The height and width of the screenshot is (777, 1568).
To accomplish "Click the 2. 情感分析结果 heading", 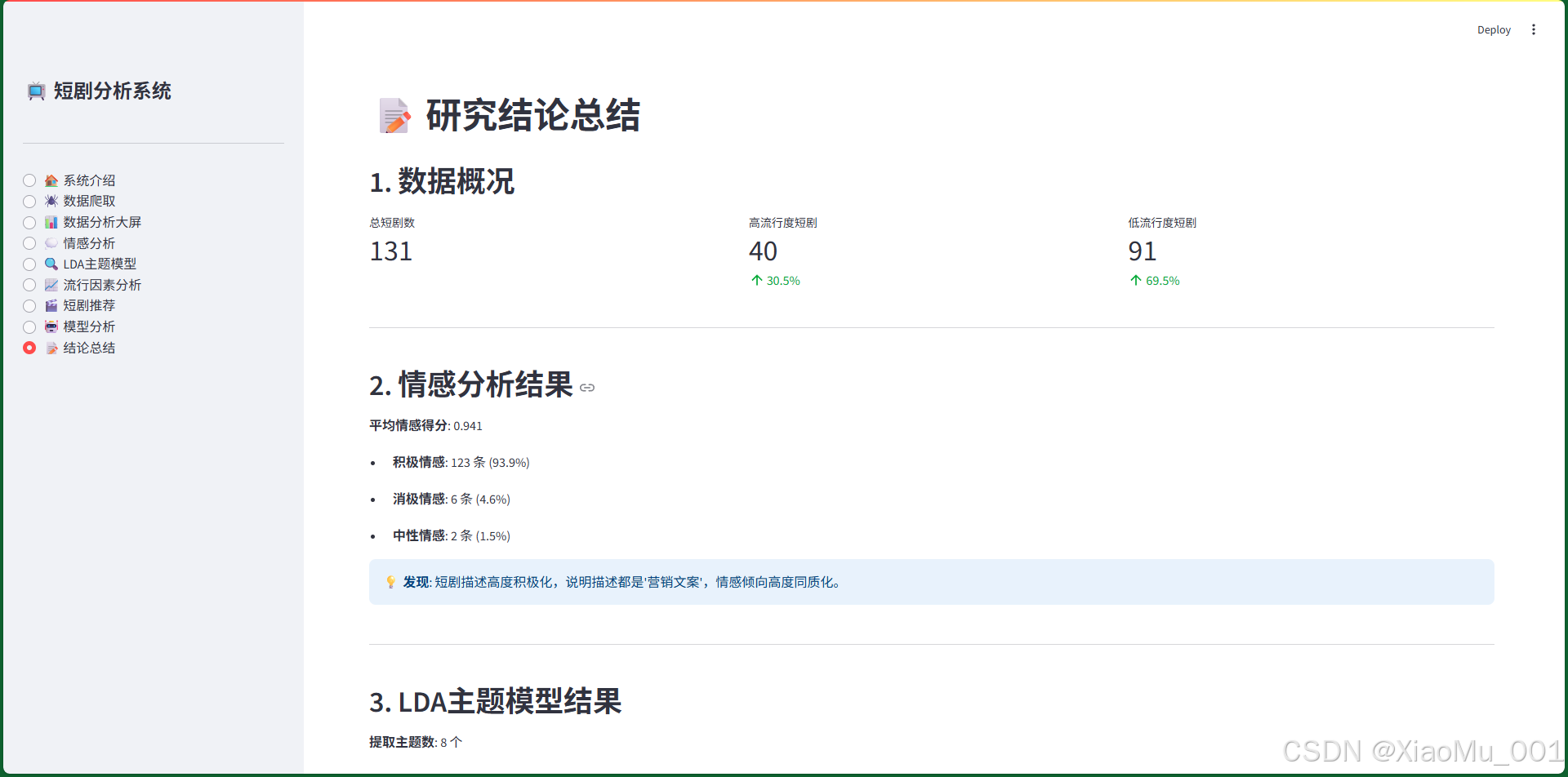I will [471, 384].
